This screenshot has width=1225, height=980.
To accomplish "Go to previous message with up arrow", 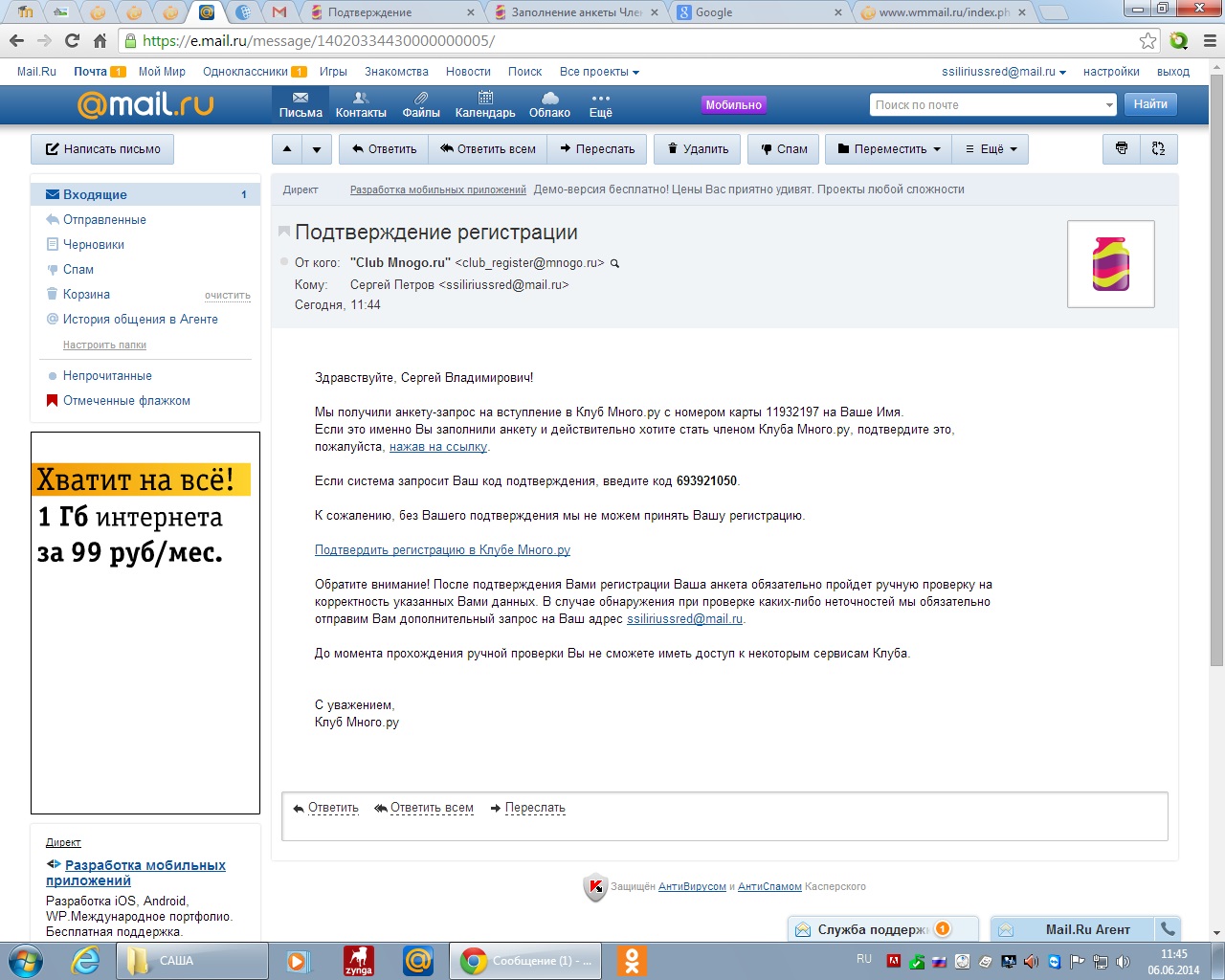I will click(x=287, y=148).
